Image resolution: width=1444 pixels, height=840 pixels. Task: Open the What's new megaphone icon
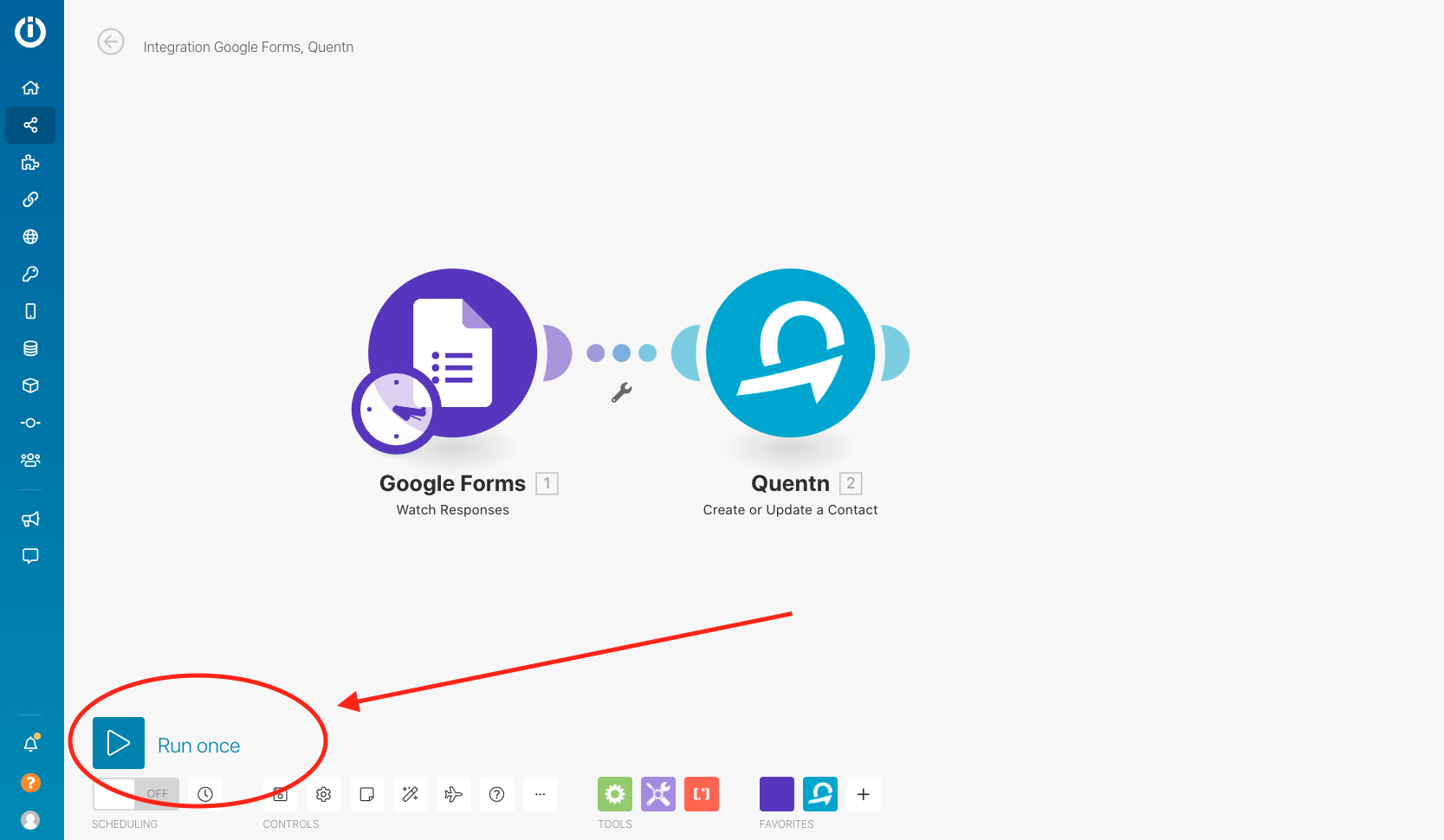(30, 519)
